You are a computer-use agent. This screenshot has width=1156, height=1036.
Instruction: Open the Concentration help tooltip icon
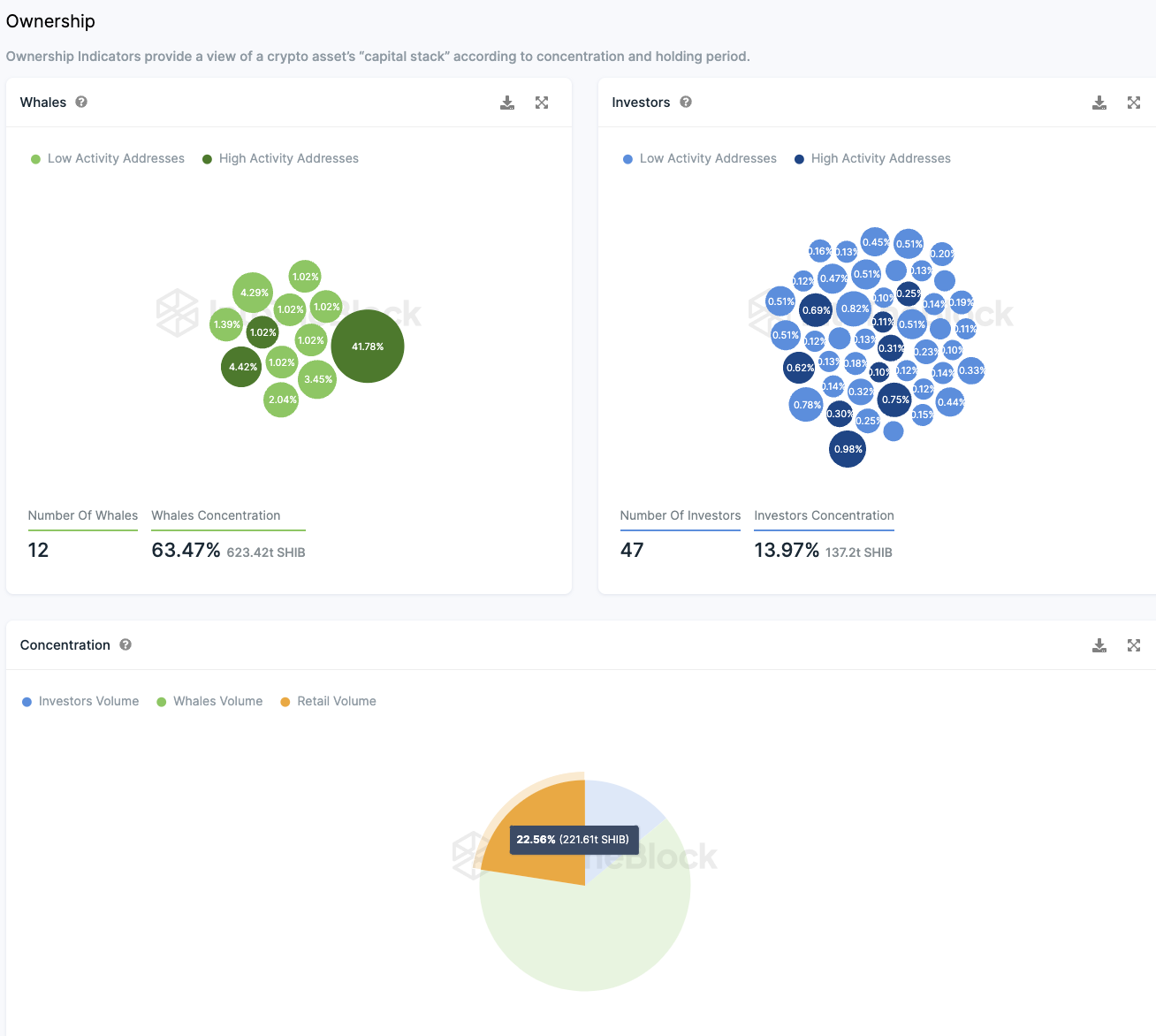(125, 644)
